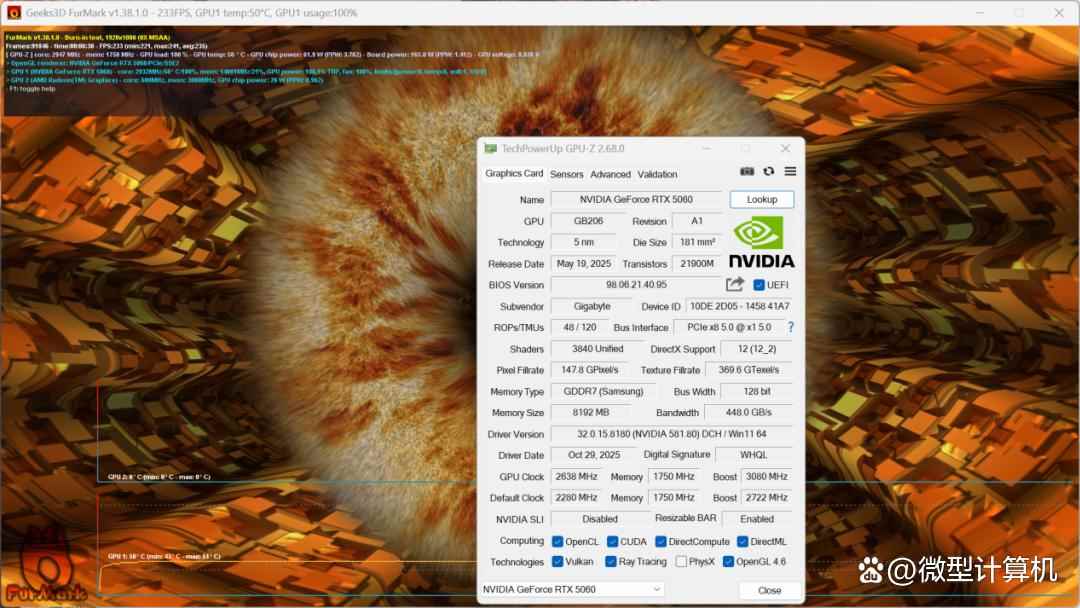
Task: Click the Texture Fillrate 369.6 GTexel/s
Action: point(749,370)
